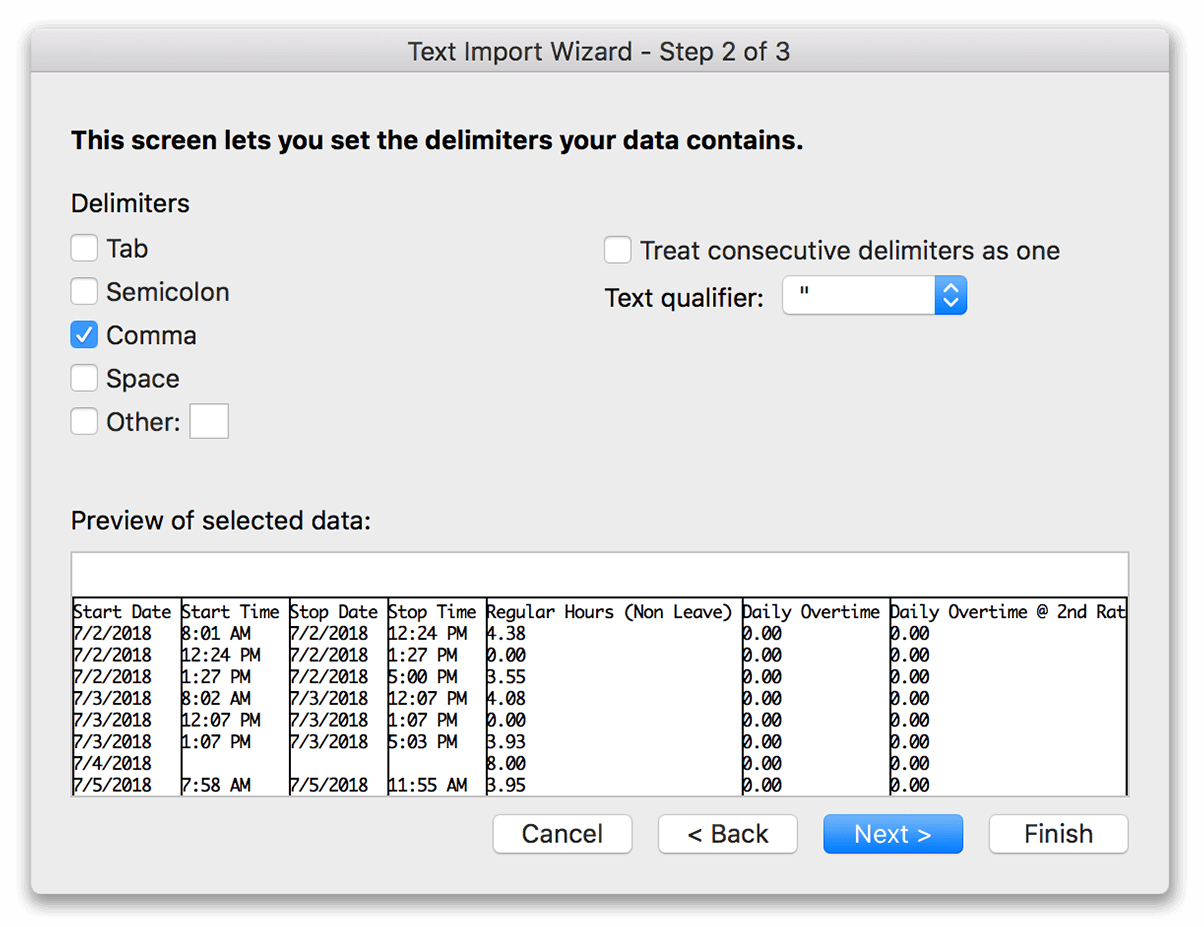Screen dimensions: 1204x927
Task: Enable the Space delimiter
Action: (84, 377)
